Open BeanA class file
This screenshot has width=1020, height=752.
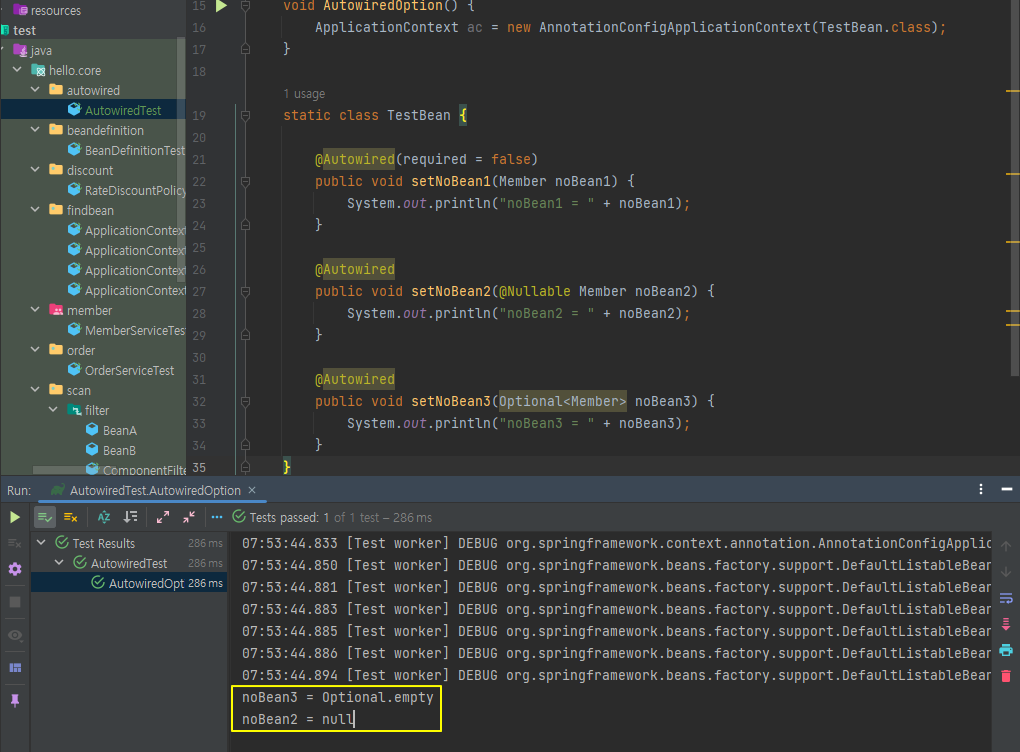tap(112, 431)
